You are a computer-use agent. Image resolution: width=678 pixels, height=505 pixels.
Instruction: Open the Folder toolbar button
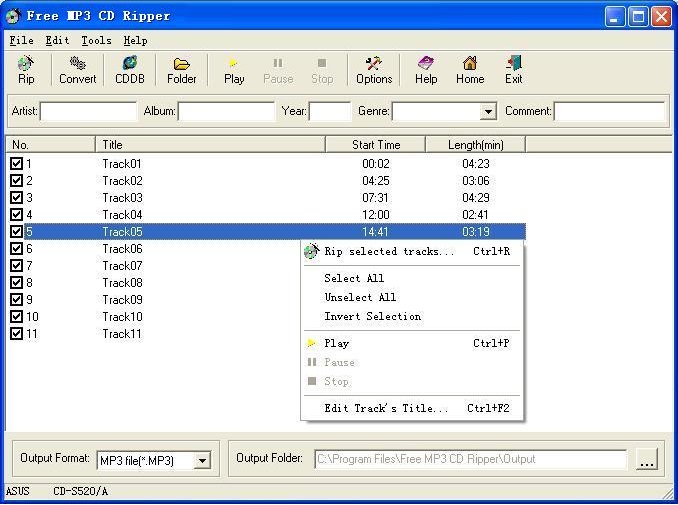click(182, 69)
